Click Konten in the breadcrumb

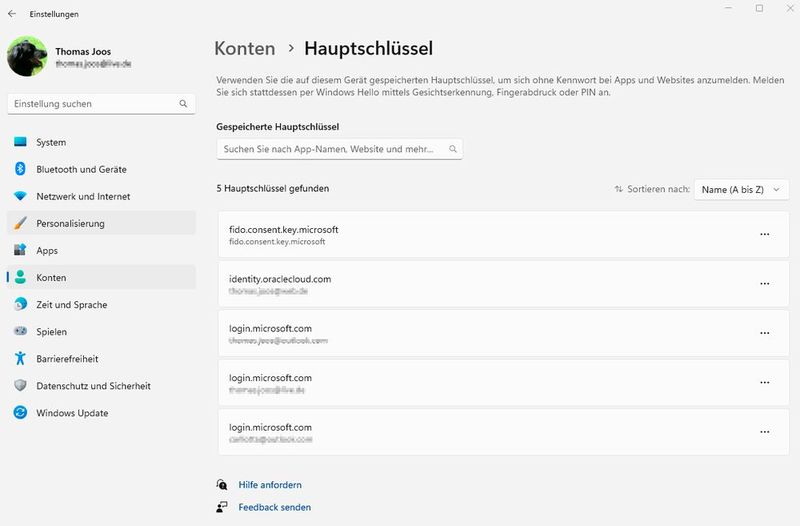point(245,48)
